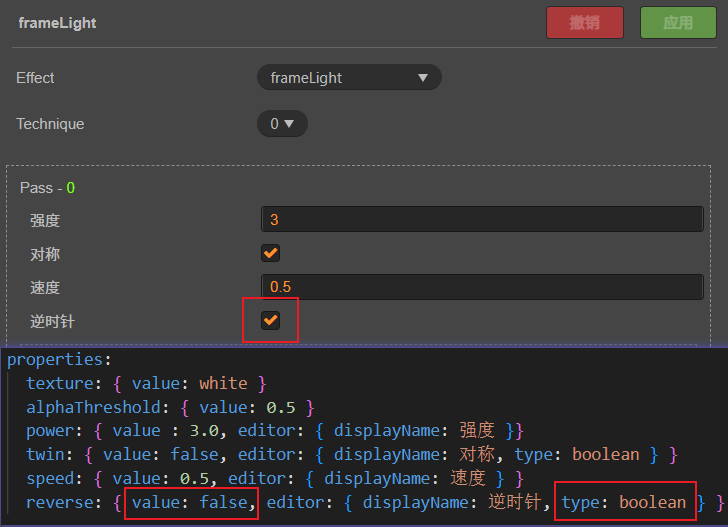
Task: Click the 'properties:' line in code
Action: (x=59, y=359)
